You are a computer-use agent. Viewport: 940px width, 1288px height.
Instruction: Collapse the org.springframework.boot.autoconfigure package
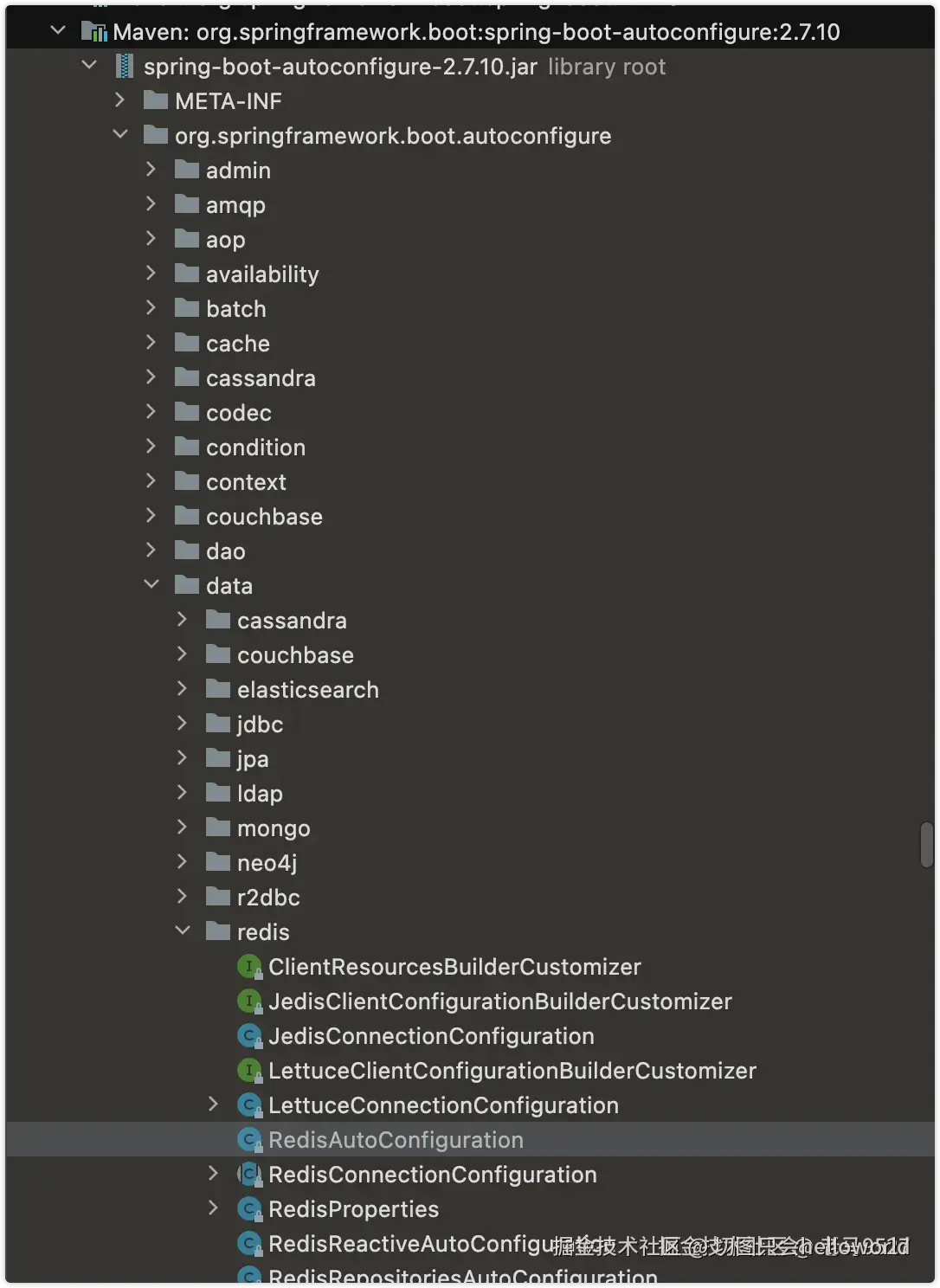coord(120,135)
